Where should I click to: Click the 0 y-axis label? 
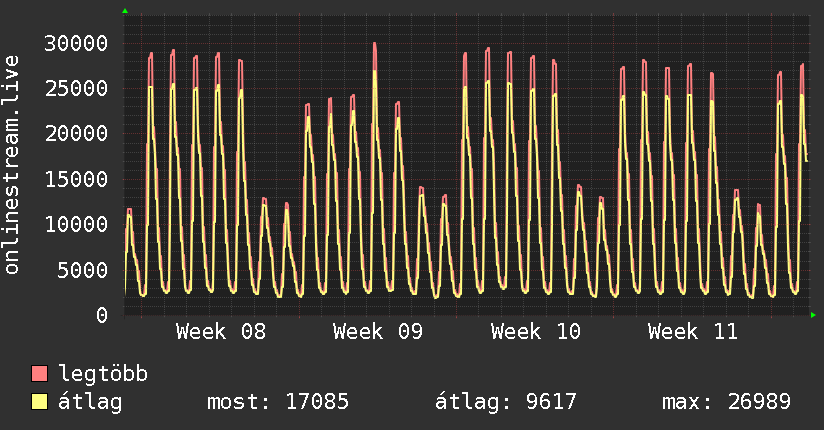point(102,315)
